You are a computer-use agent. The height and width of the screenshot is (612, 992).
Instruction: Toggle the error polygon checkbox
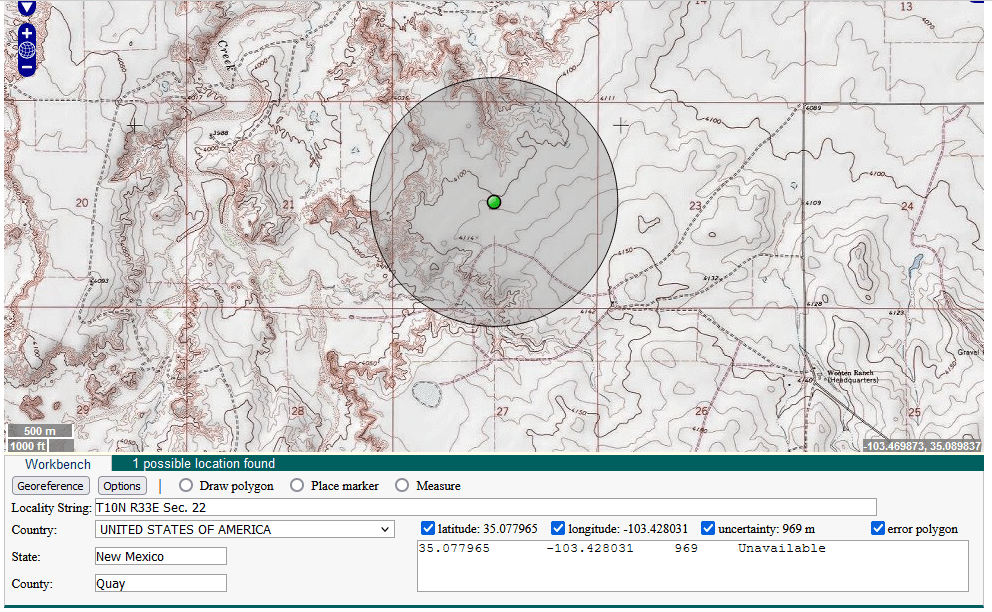[x=878, y=528]
